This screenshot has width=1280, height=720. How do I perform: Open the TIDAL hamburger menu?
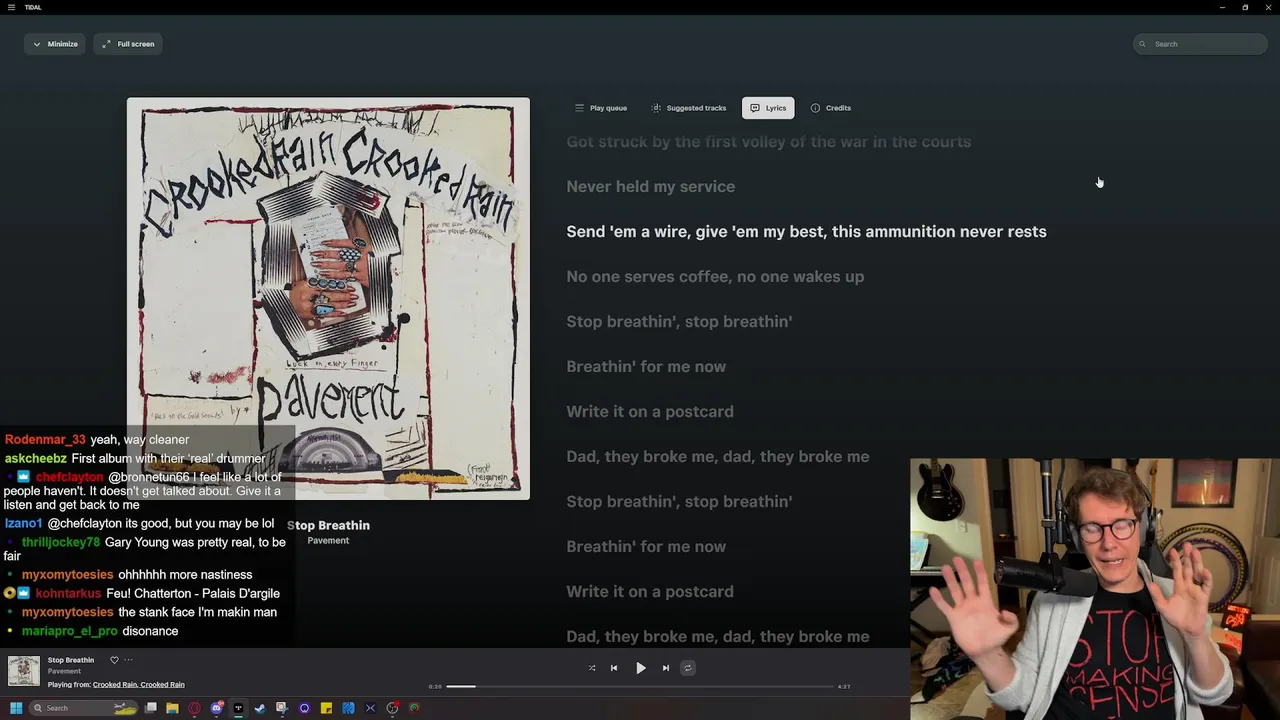pyautogui.click(x=11, y=7)
